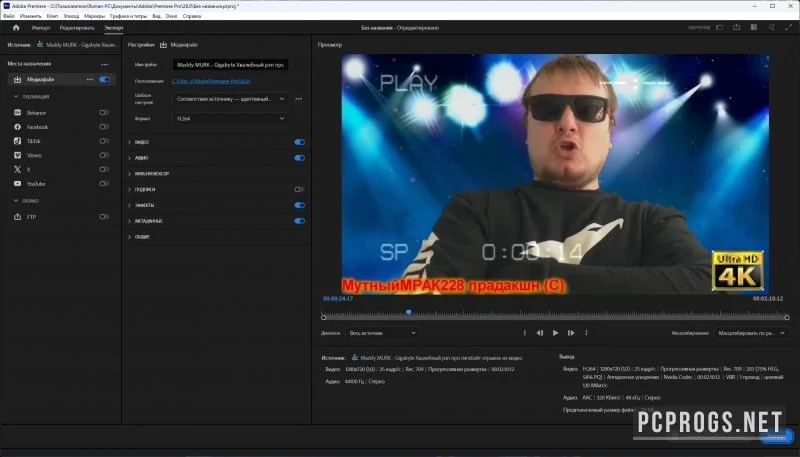This screenshot has height=457, width=800.
Task: Expand the МЕТАДАННЫЕ settings section
Action: (x=129, y=221)
